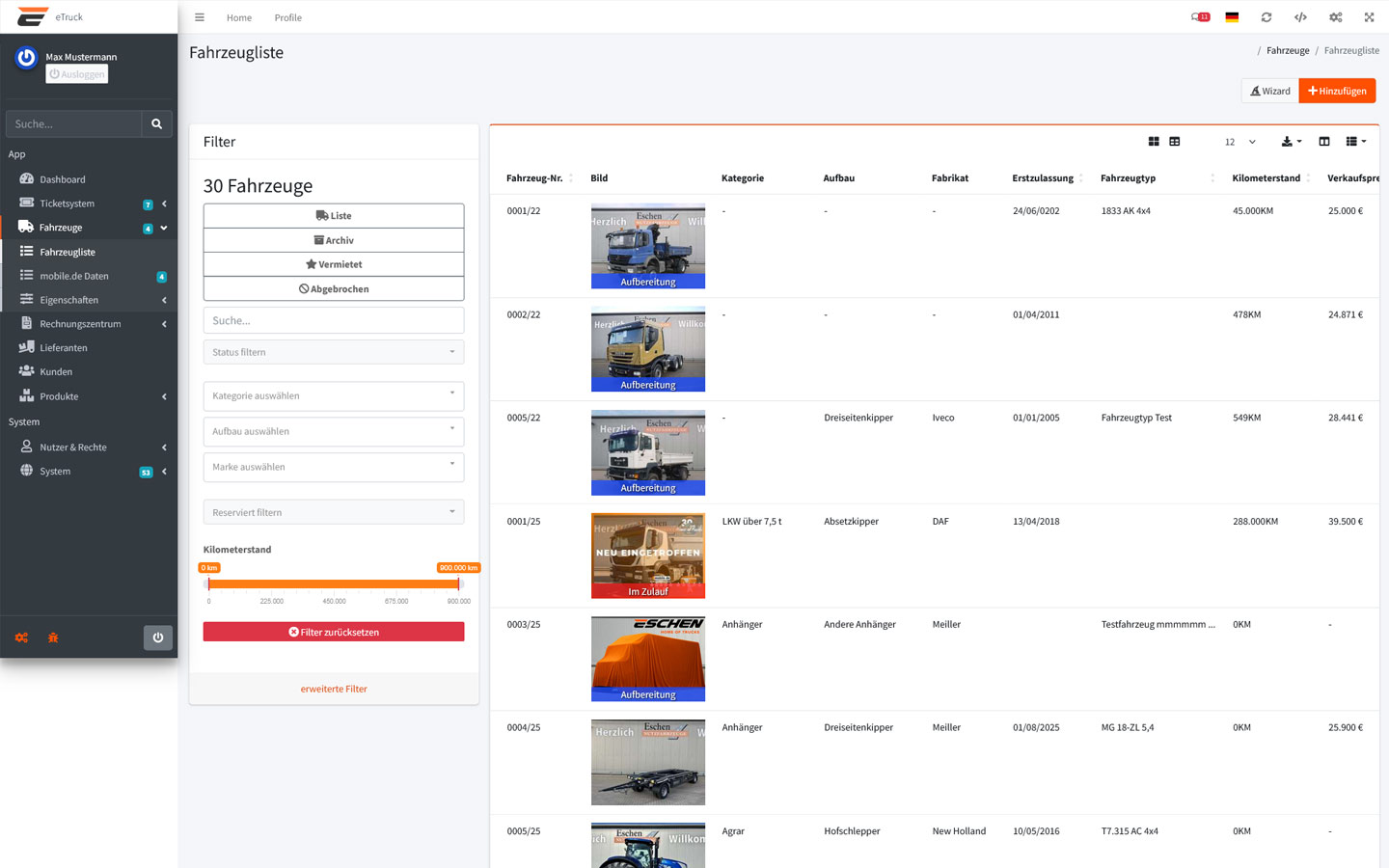Viewport: 1389px width, 868px height.
Task: Open Kunden in the sidebar
Action: coord(89,372)
